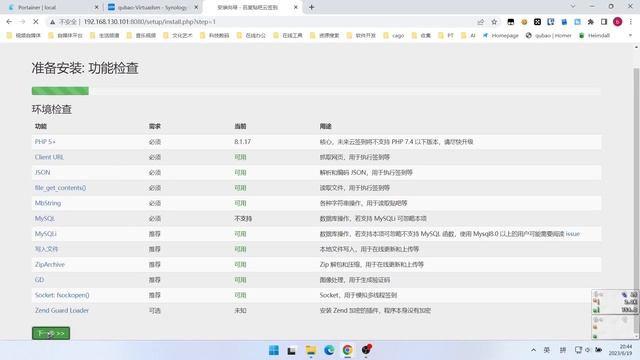640x360 pixels.
Task: Expand the PT bookmark folder
Action: coord(446,36)
